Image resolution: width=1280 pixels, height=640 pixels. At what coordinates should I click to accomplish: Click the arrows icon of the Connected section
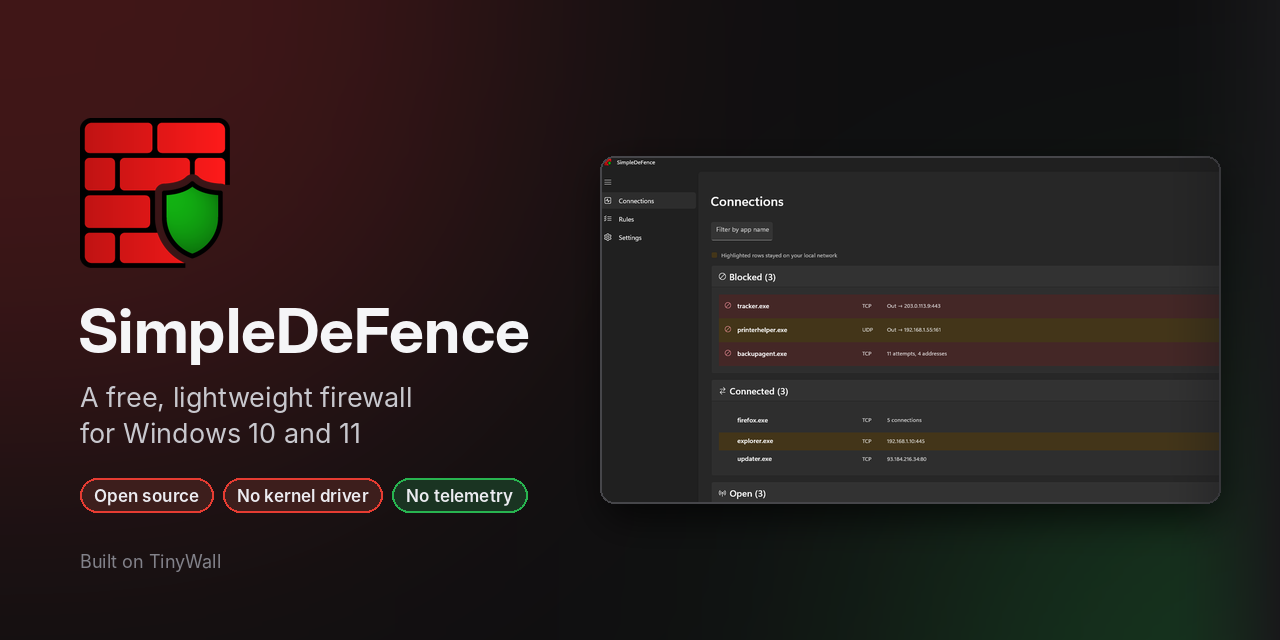pos(722,391)
